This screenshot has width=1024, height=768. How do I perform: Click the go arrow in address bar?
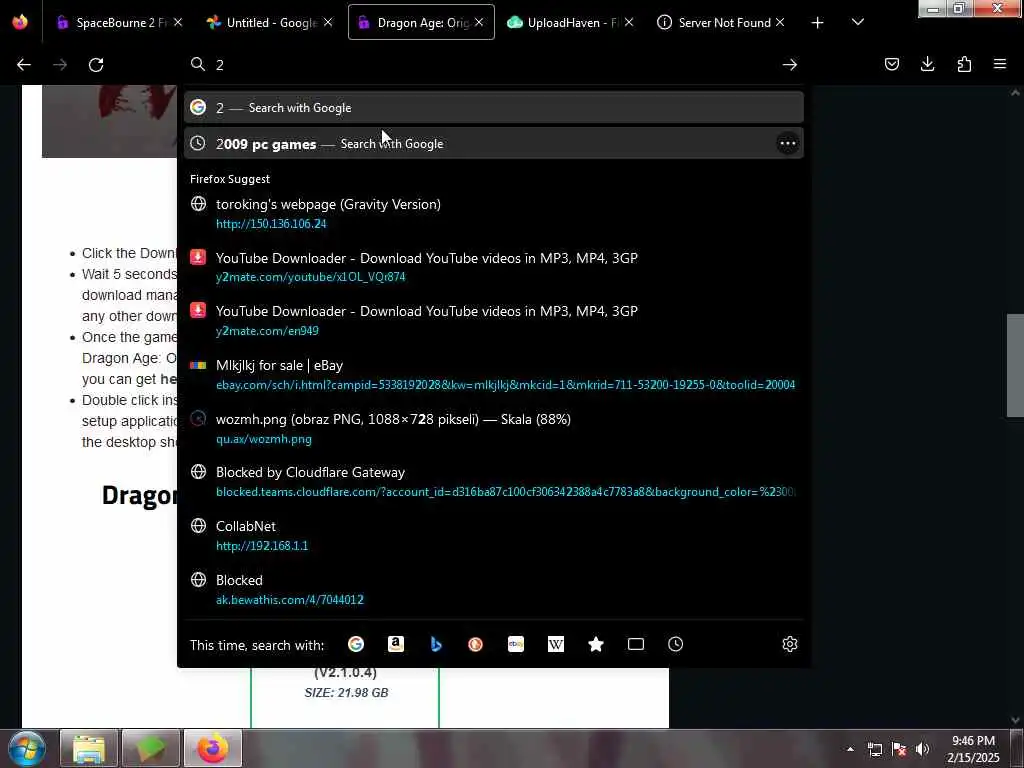[x=790, y=65]
